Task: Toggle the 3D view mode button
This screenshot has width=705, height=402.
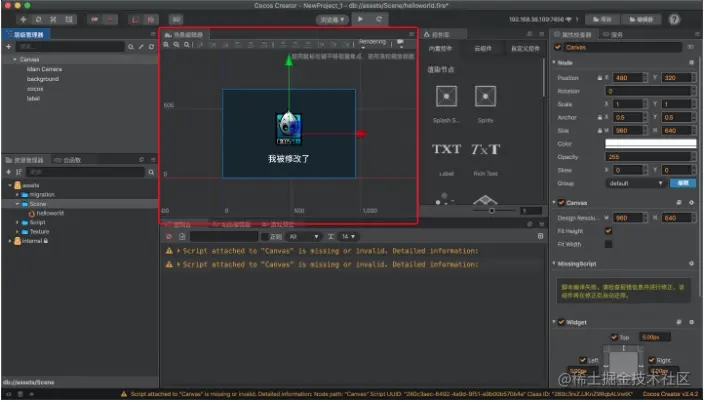Action: [x=176, y=19]
